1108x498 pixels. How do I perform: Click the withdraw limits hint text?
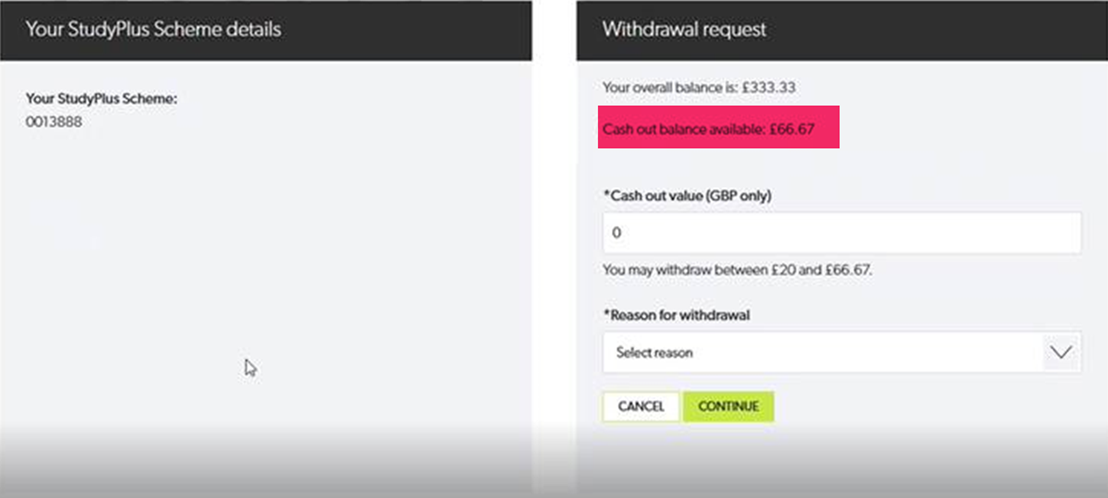point(737,270)
